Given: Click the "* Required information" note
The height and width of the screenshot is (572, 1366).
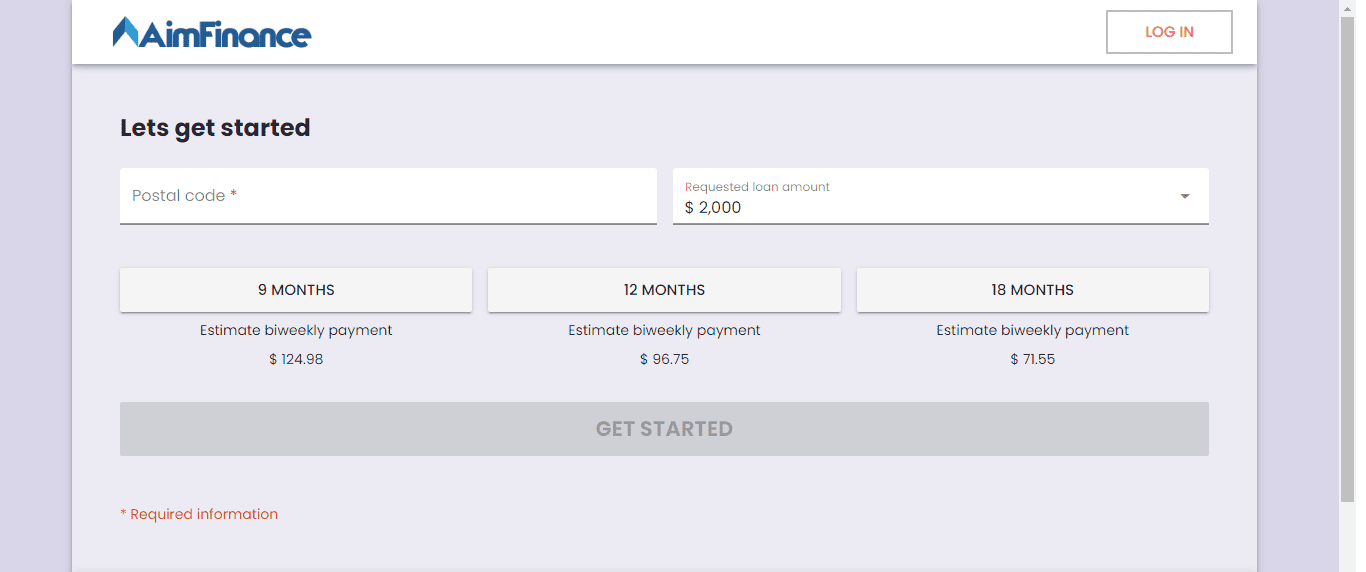Looking at the screenshot, I should pos(199,514).
